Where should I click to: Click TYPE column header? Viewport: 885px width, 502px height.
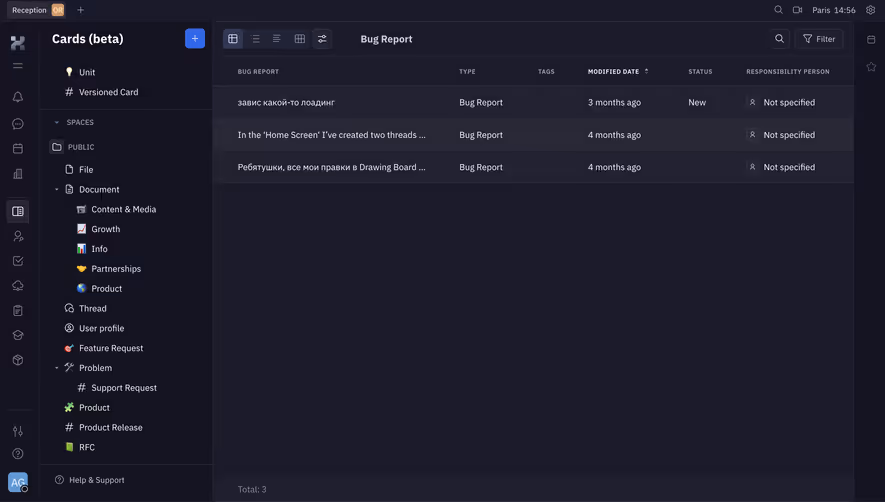tap(467, 72)
